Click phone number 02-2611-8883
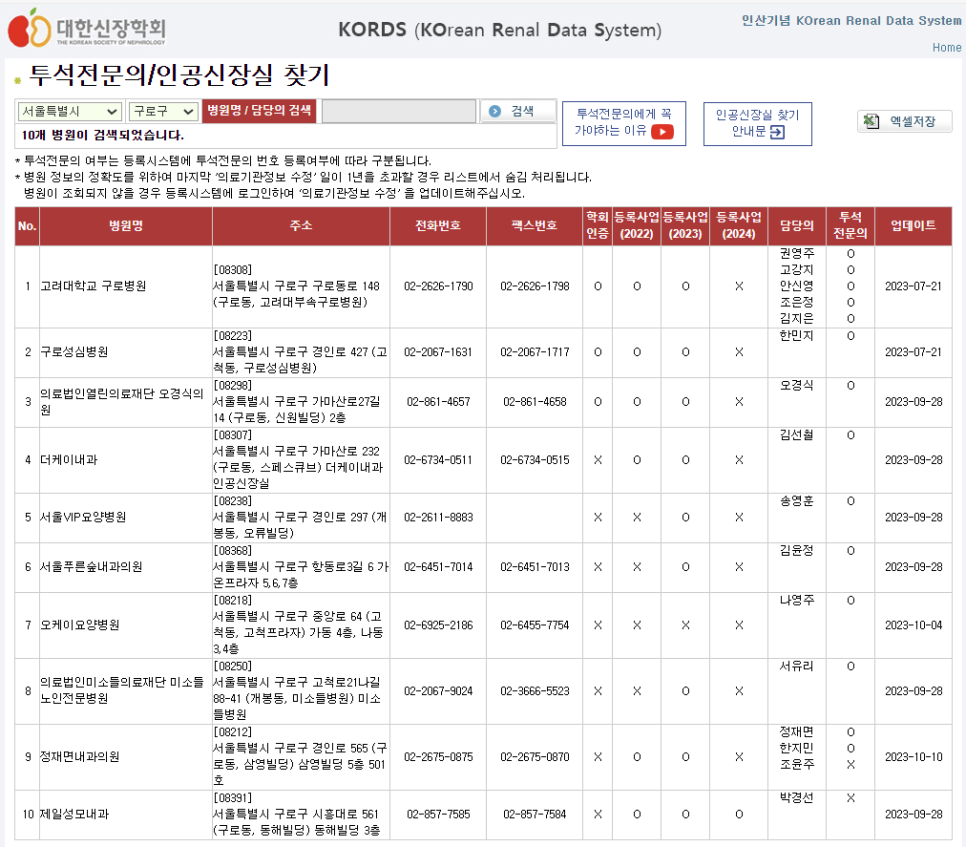Screen dimensions: 966x847 tap(439, 517)
